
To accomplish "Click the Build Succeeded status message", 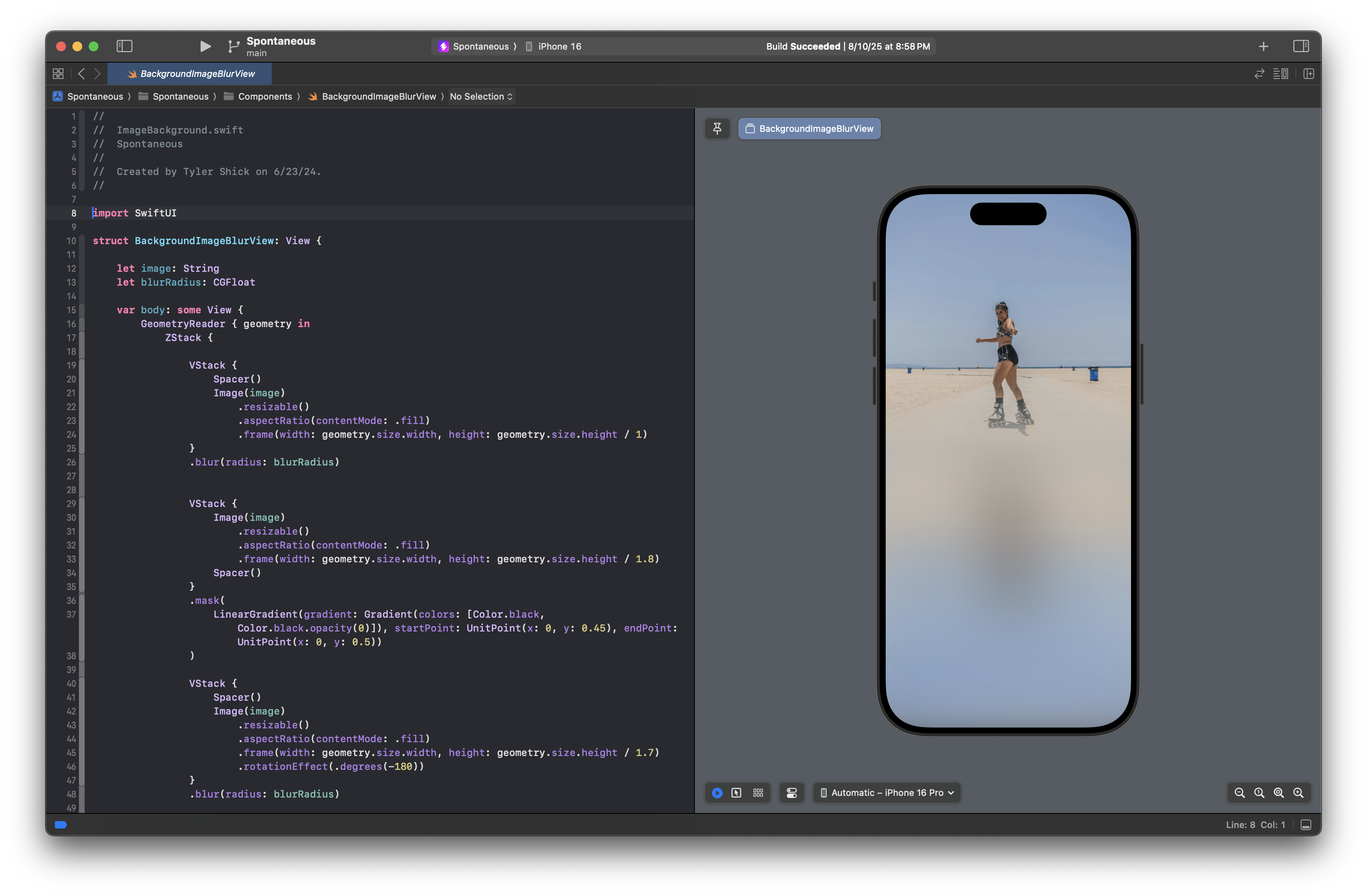I will (848, 46).
